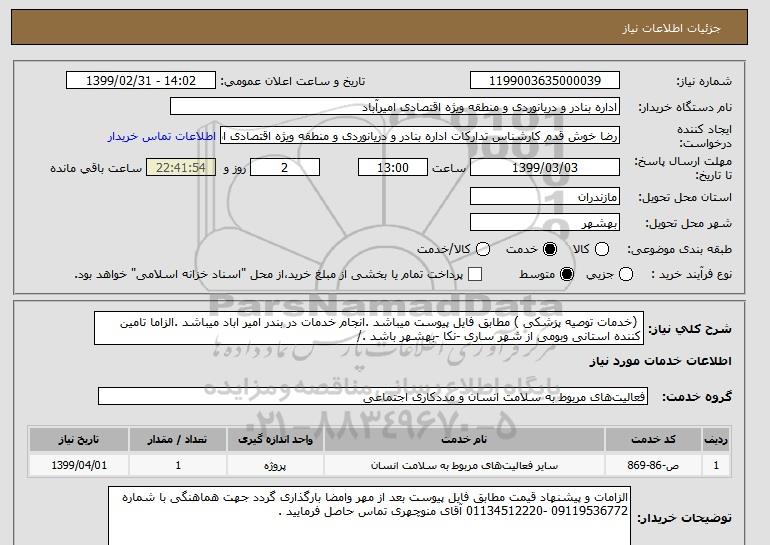Click the نام خدمت column header
This screenshot has height=545, width=770.
click(x=464, y=439)
